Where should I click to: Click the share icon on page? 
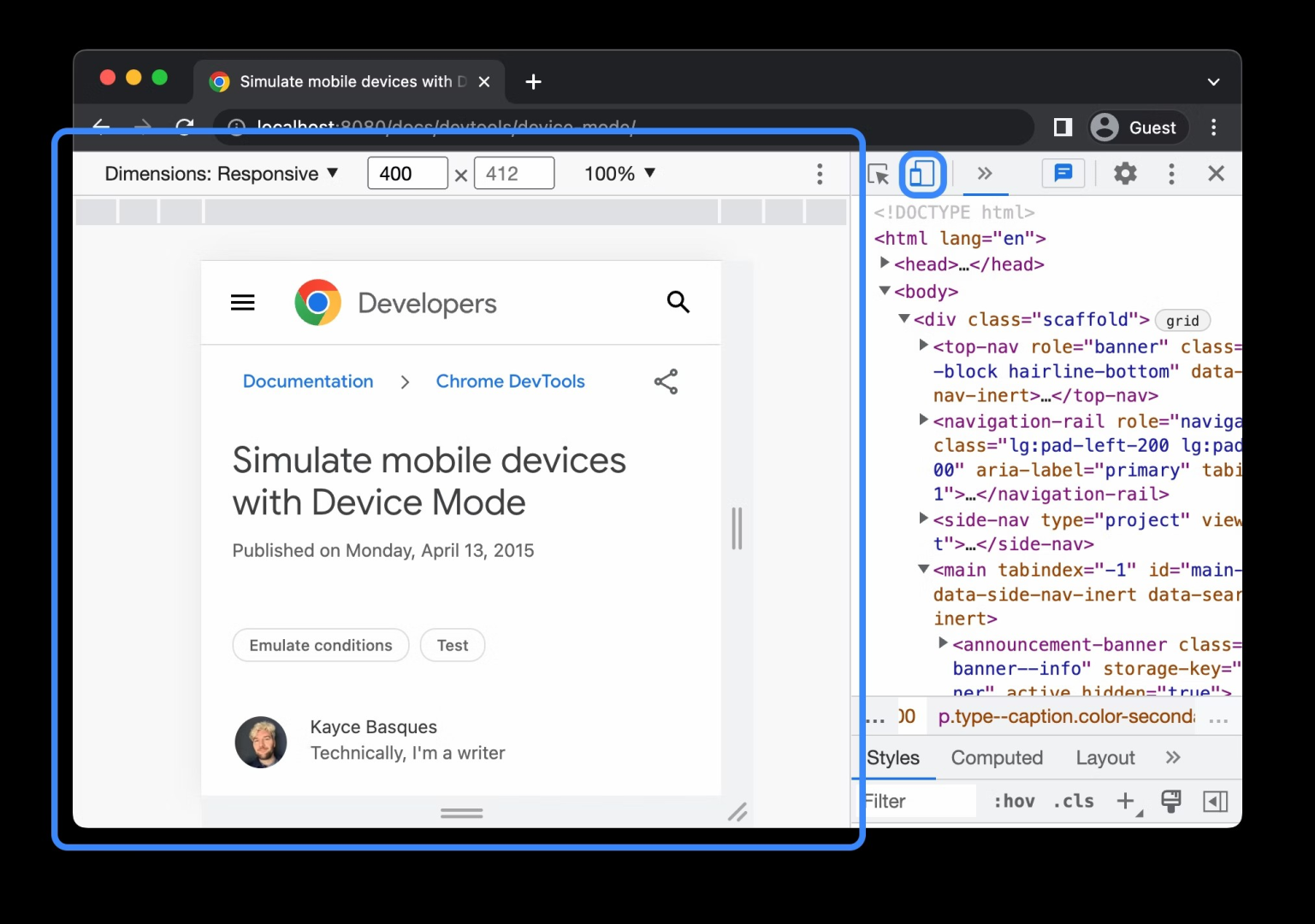666,382
